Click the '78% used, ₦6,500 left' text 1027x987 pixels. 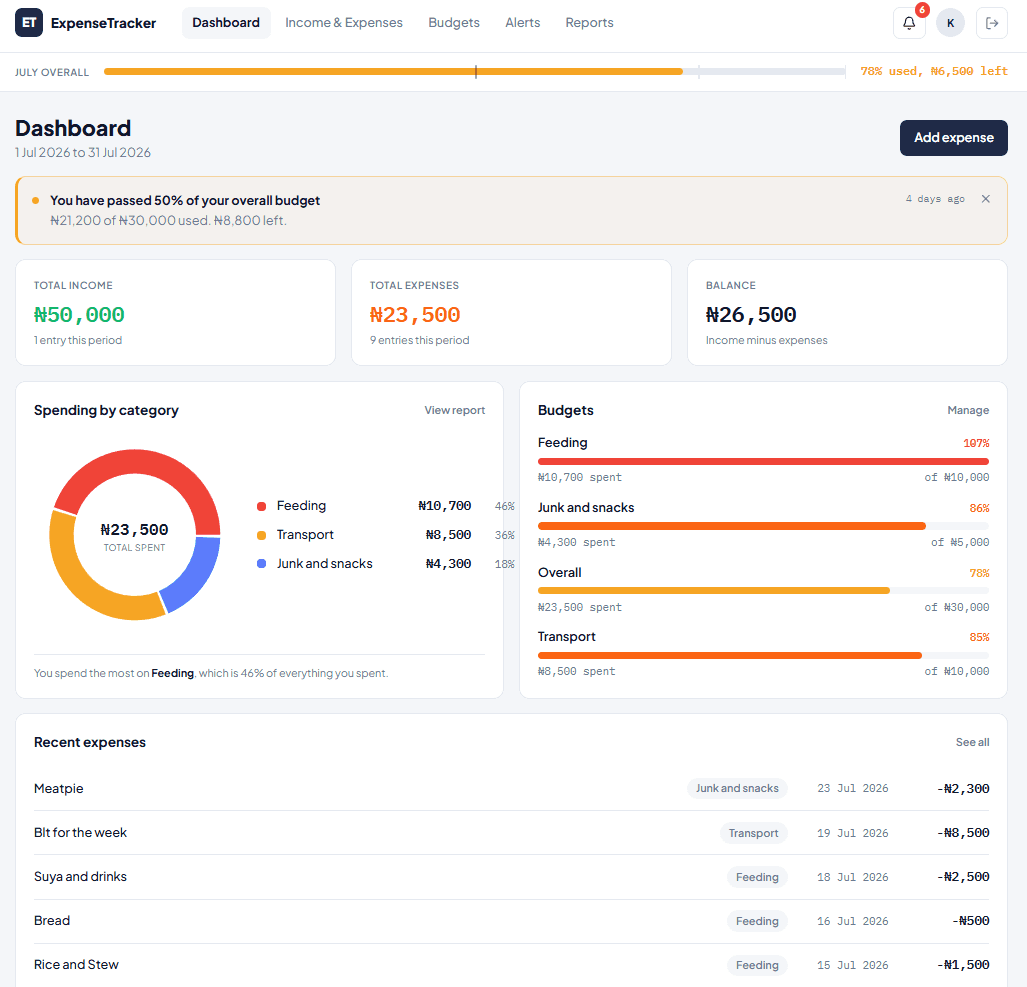[934, 71]
